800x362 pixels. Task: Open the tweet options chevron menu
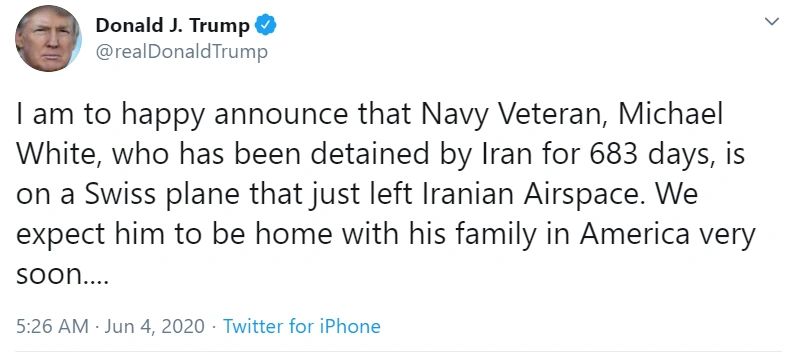pos(772,21)
